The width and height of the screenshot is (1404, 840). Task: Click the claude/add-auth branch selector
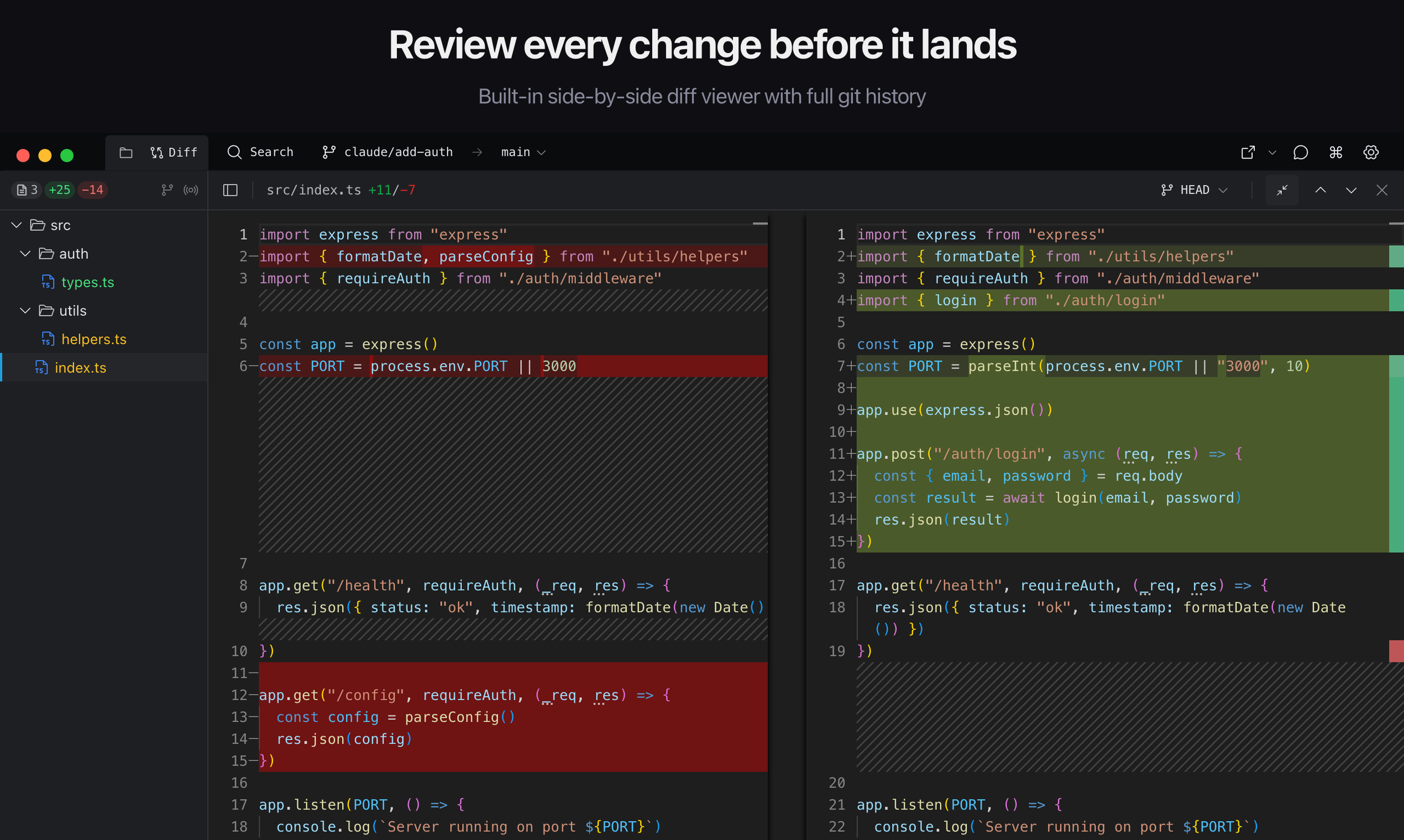click(388, 153)
